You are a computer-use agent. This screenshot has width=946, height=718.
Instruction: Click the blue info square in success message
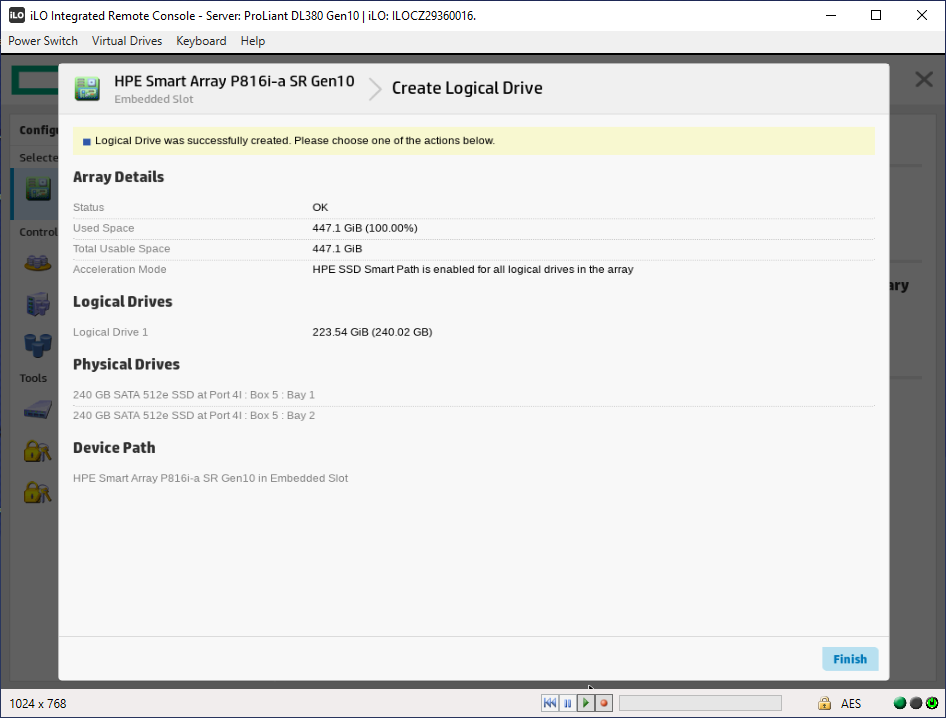click(86, 142)
